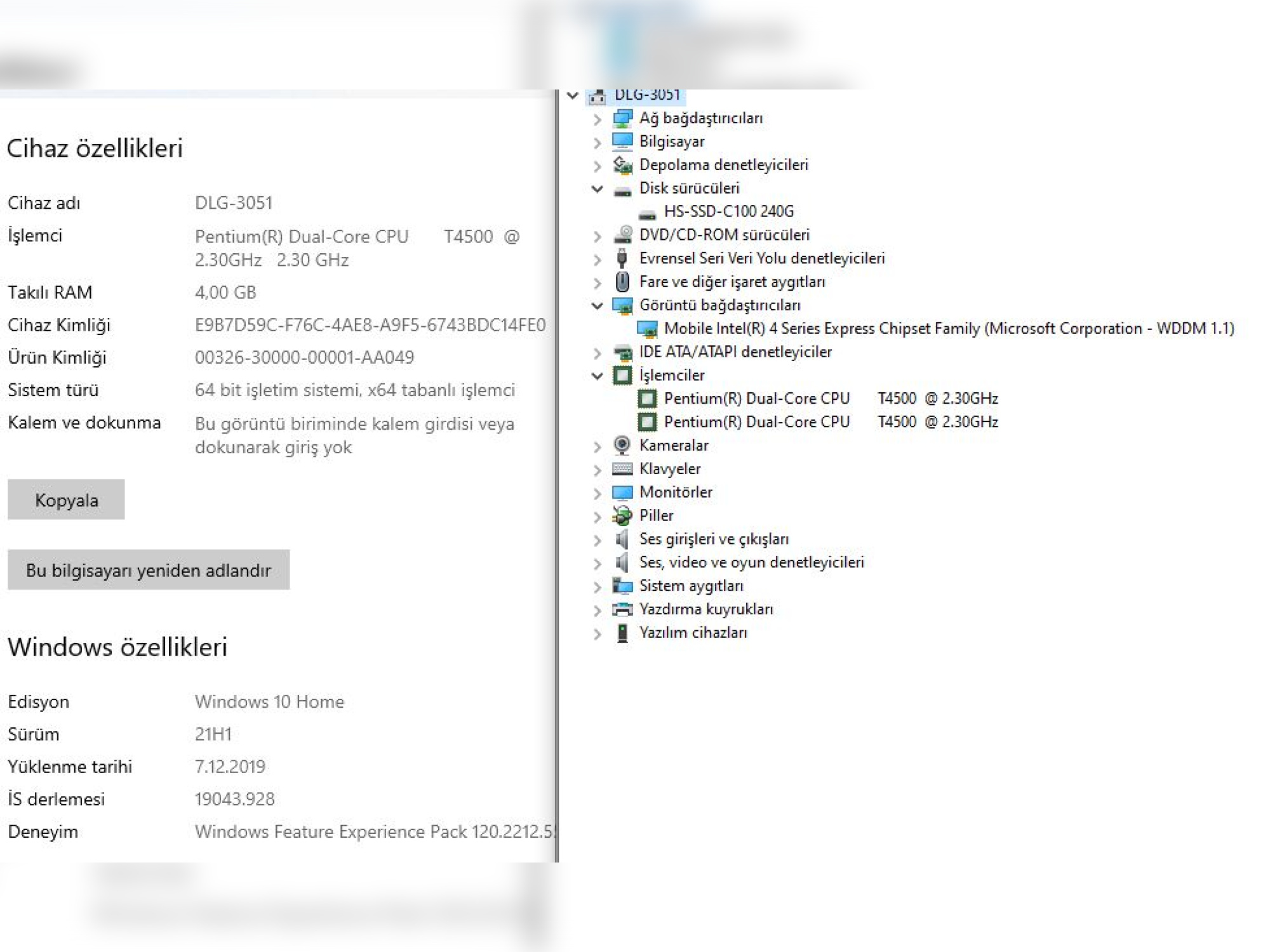Click the Evrensel Seri Veri Yolu USB icon
Image resolution: width=1270 pixels, height=952 pixels.
coord(622,258)
